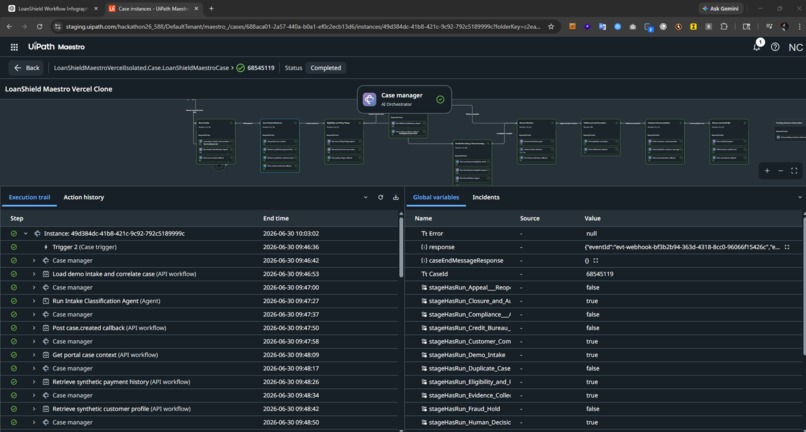Collapse the execution trail panel chevron

click(365, 197)
